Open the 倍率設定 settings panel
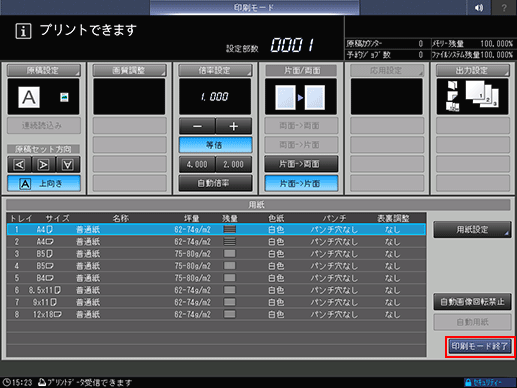The image size is (517, 388). coord(215,70)
